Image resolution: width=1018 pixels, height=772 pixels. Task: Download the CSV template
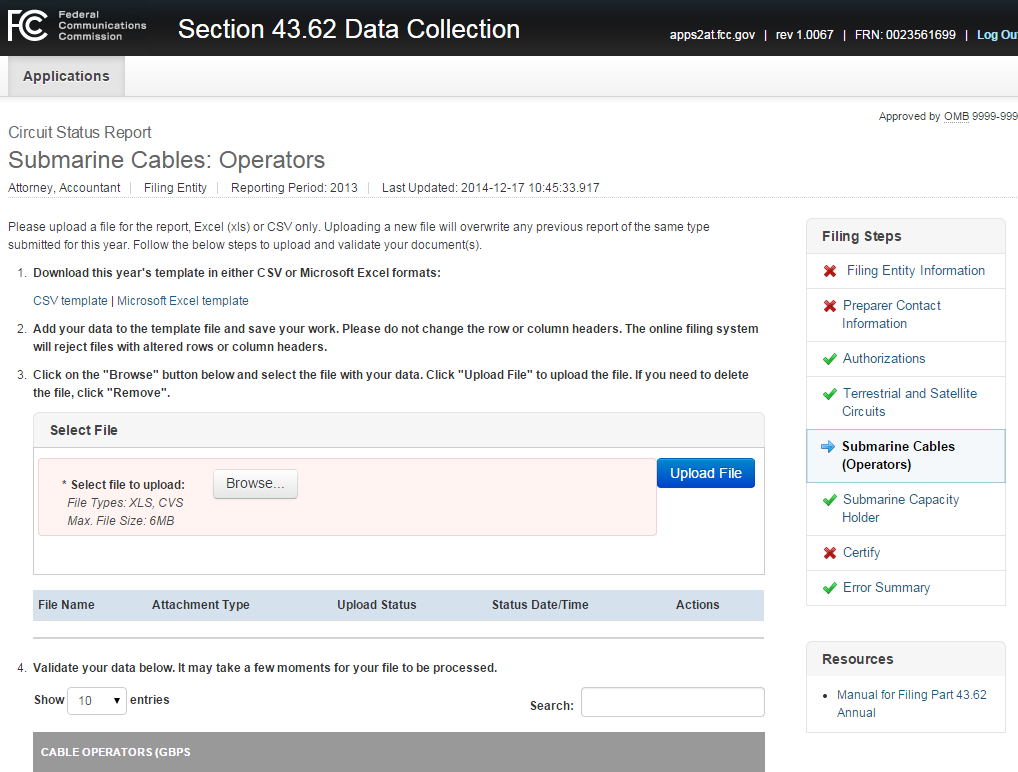point(70,301)
